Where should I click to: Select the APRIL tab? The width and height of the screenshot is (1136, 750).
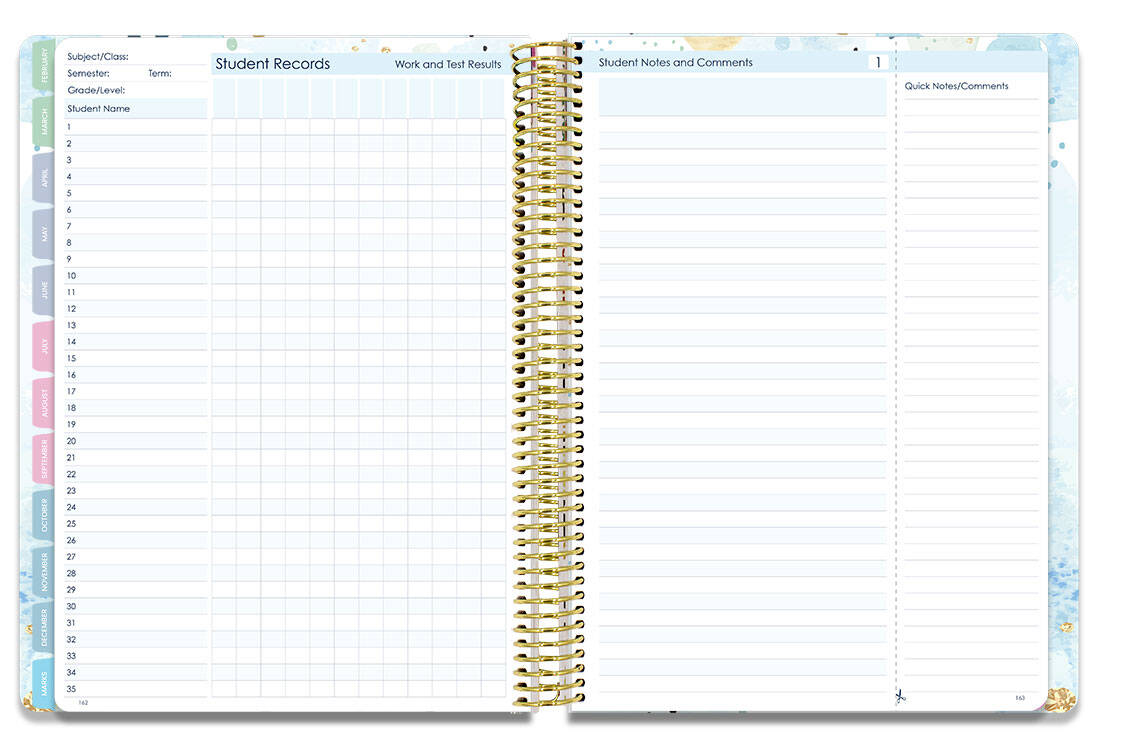(42, 178)
